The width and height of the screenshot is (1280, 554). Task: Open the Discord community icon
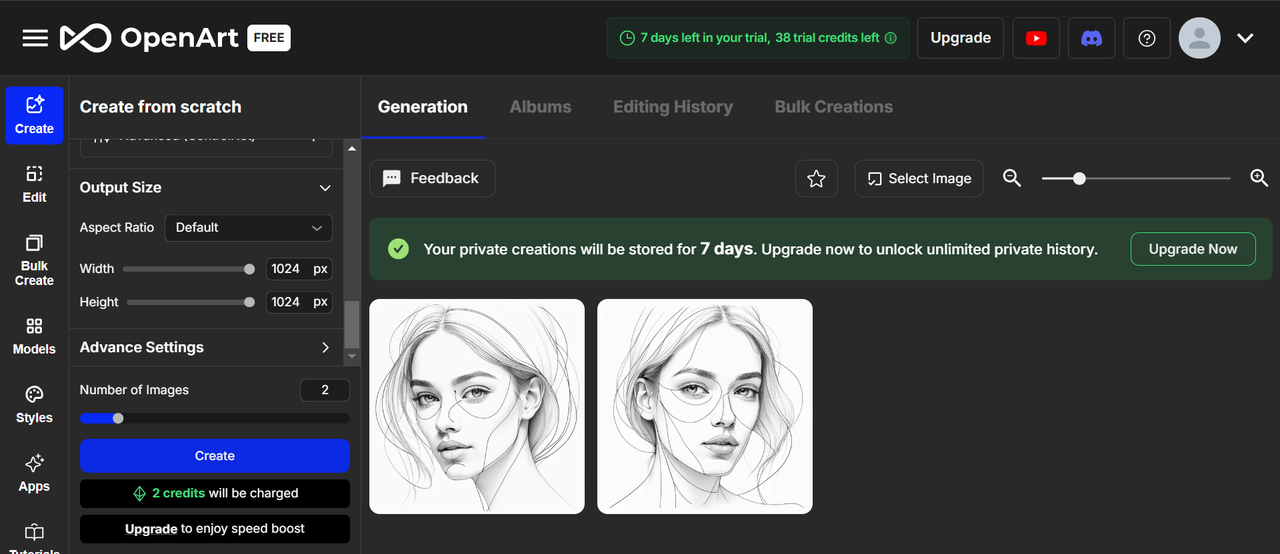[x=1091, y=38]
